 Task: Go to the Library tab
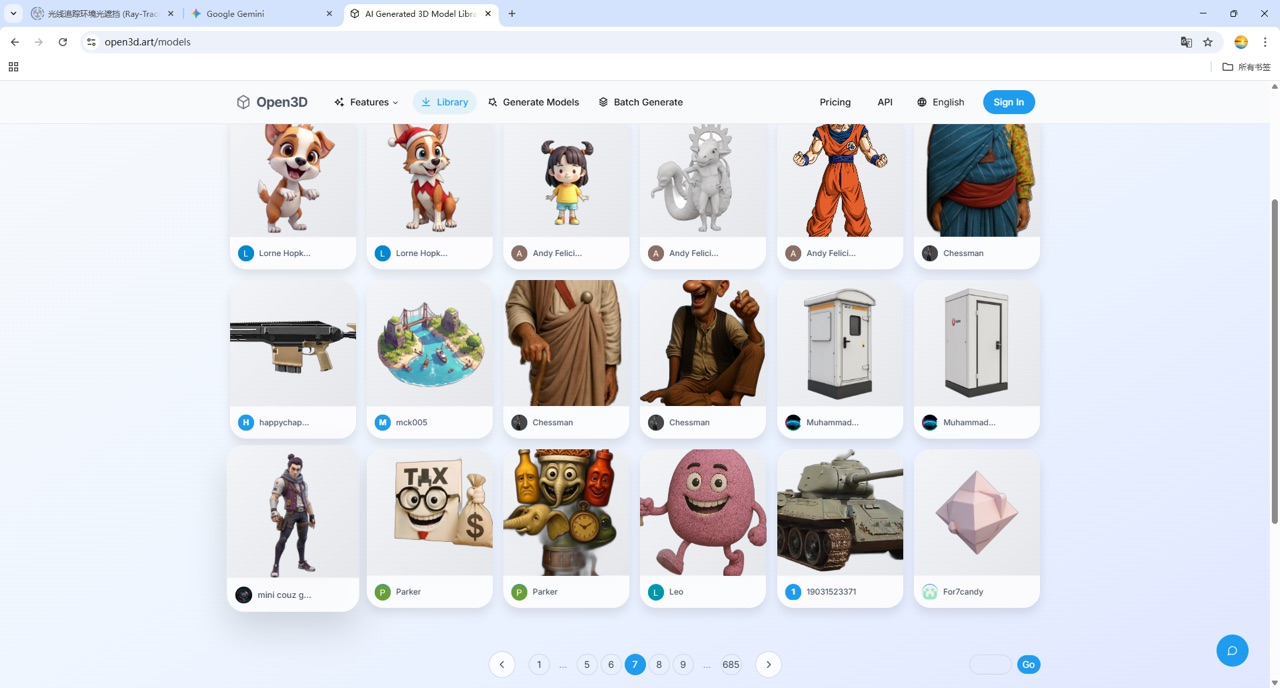coord(444,102)
